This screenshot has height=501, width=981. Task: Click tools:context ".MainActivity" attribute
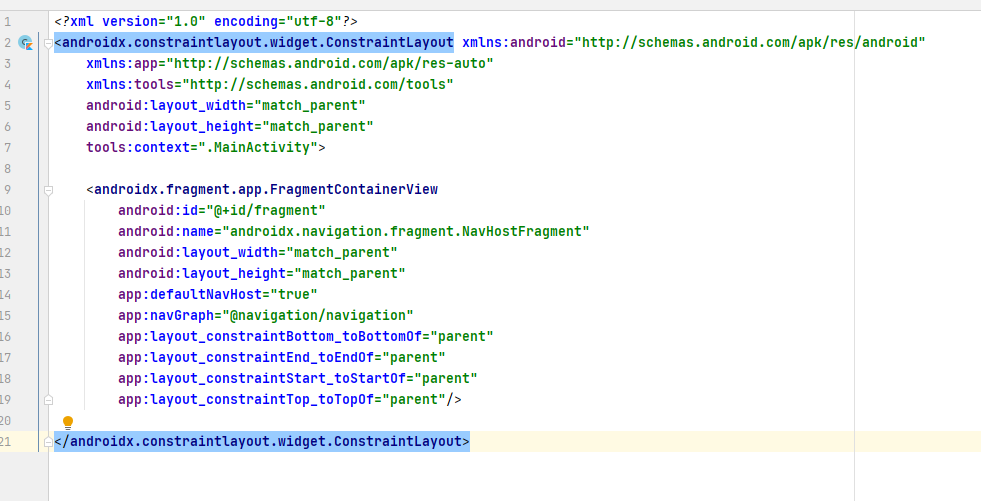(x=202, y=148)
